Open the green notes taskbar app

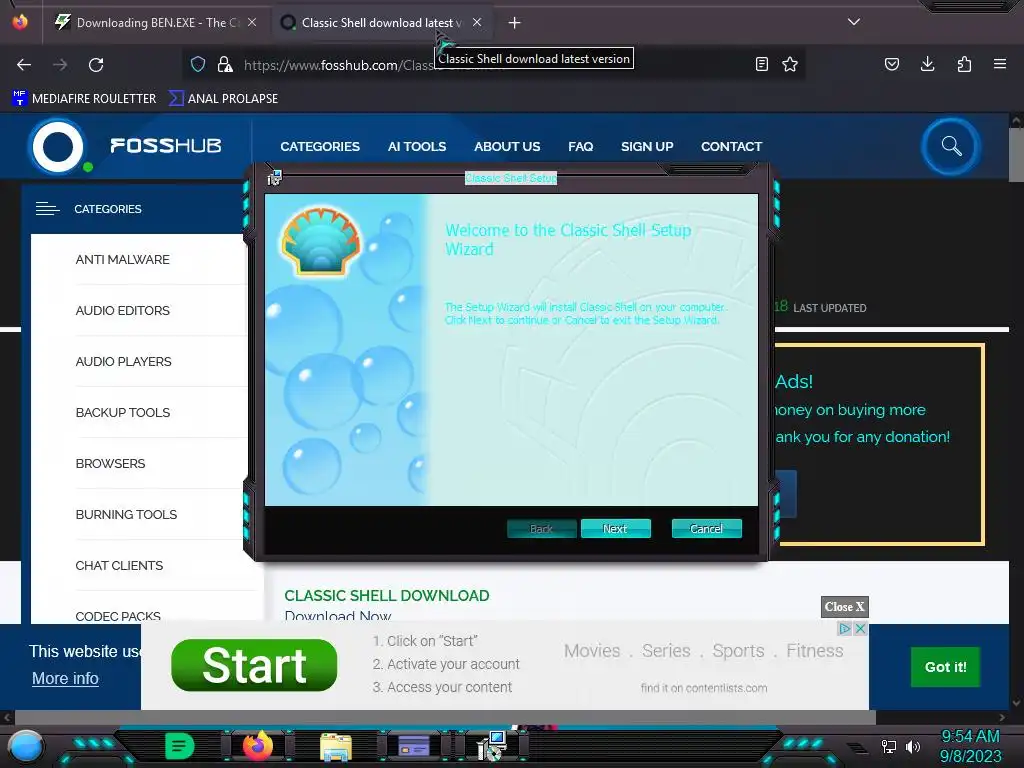click(x=180, y=746)
